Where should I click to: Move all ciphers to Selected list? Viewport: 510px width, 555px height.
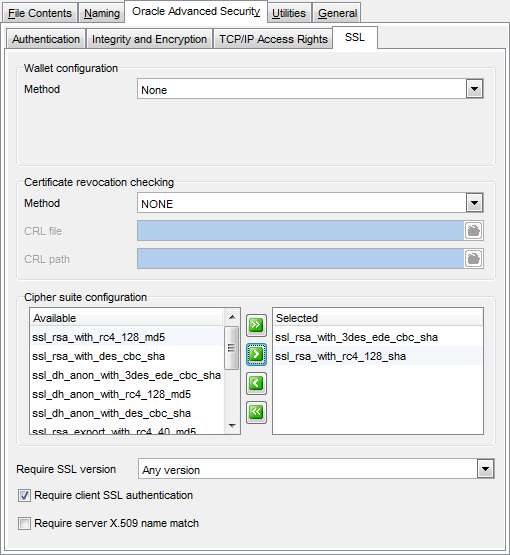[256, 325]
